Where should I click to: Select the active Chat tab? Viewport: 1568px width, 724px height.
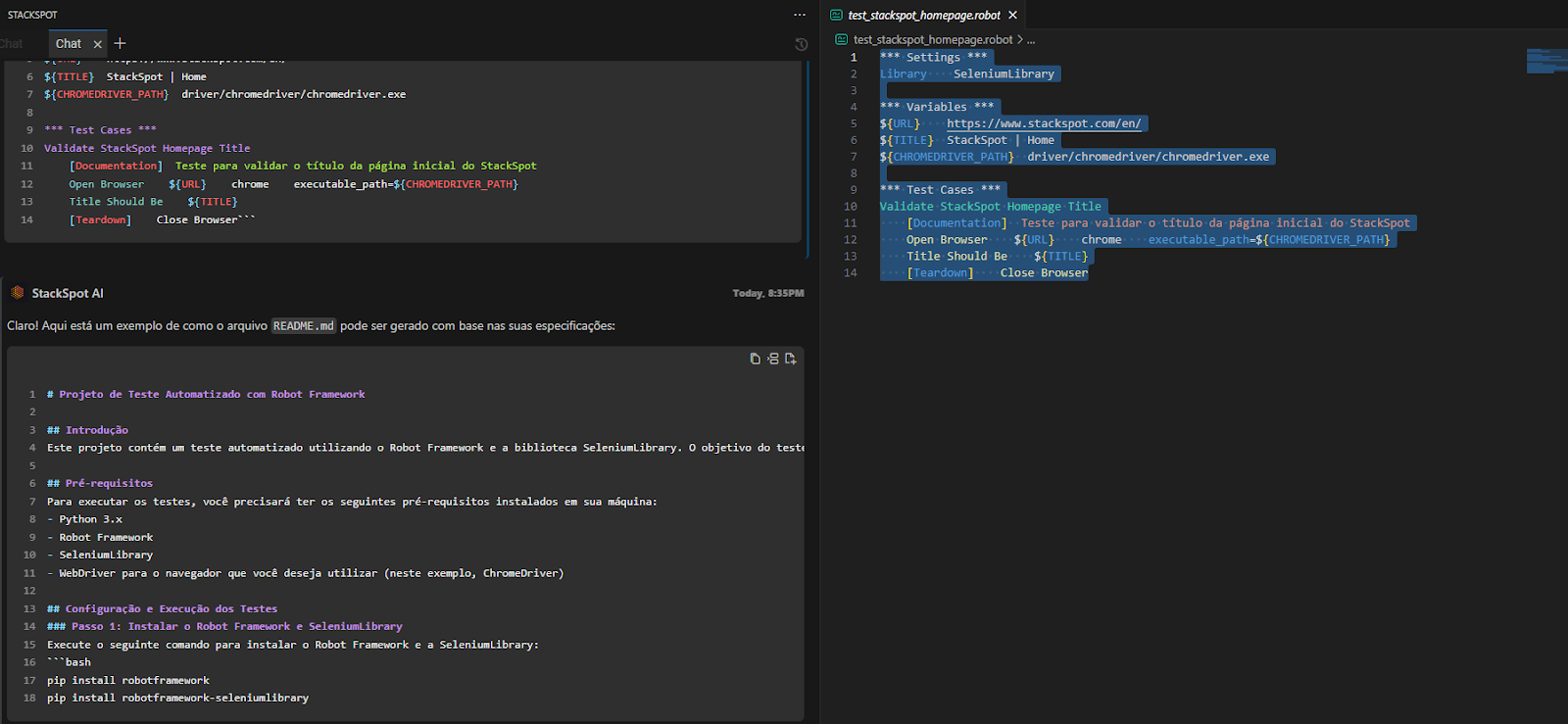point(69,44)
